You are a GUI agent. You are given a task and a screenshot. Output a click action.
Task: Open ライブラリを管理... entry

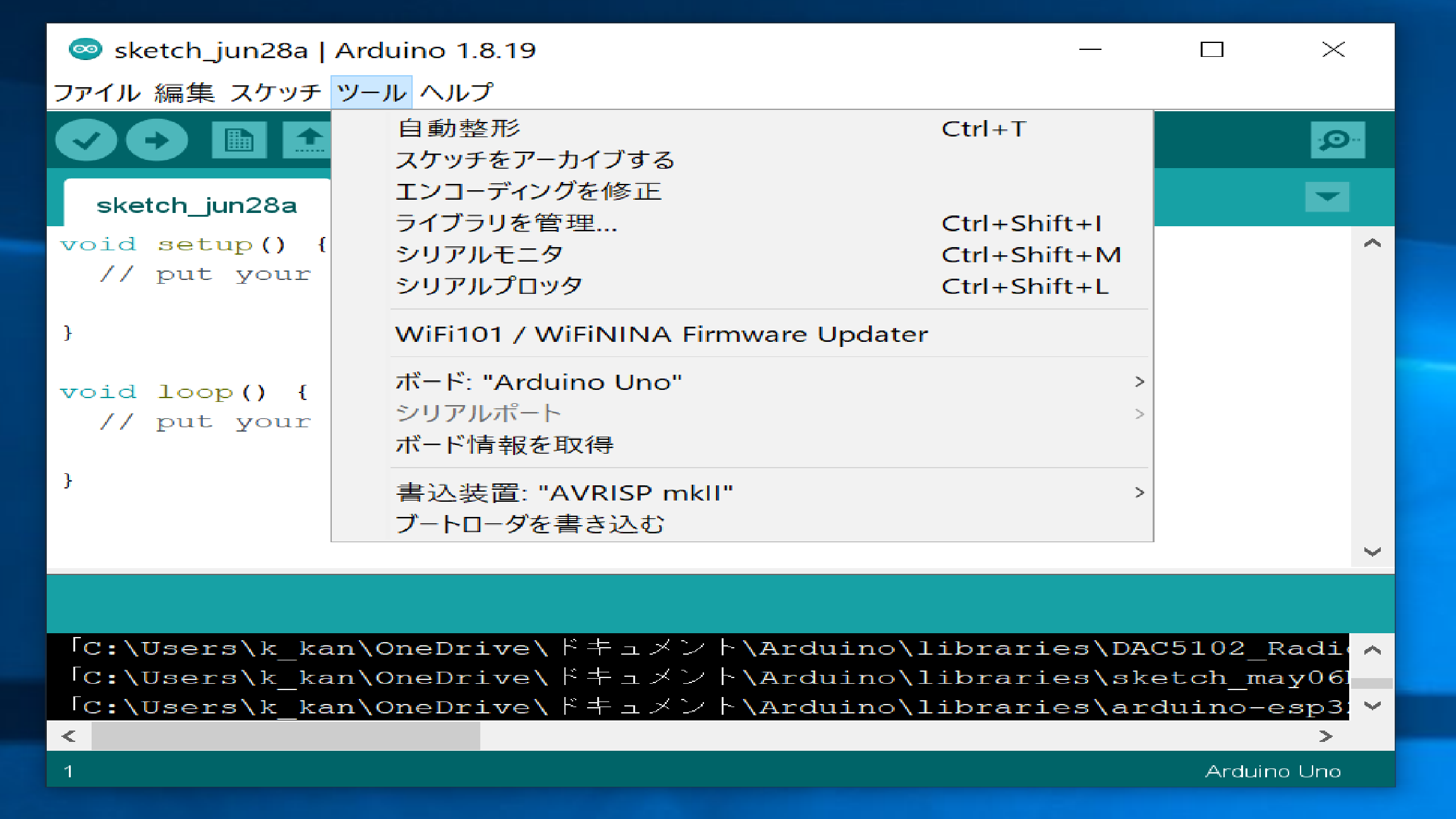[x=742, y=223]
